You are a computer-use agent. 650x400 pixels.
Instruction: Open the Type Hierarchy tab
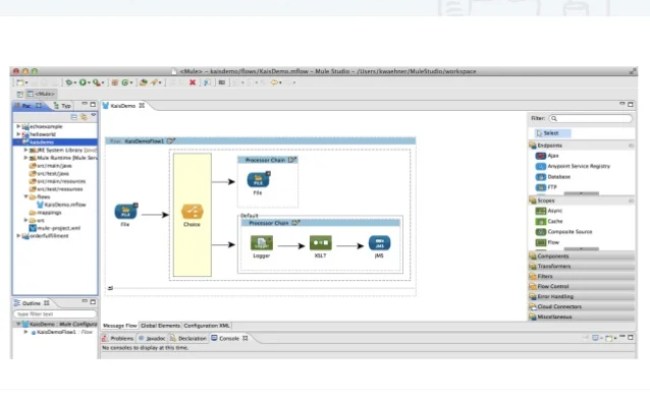click(x=63, y=106)
